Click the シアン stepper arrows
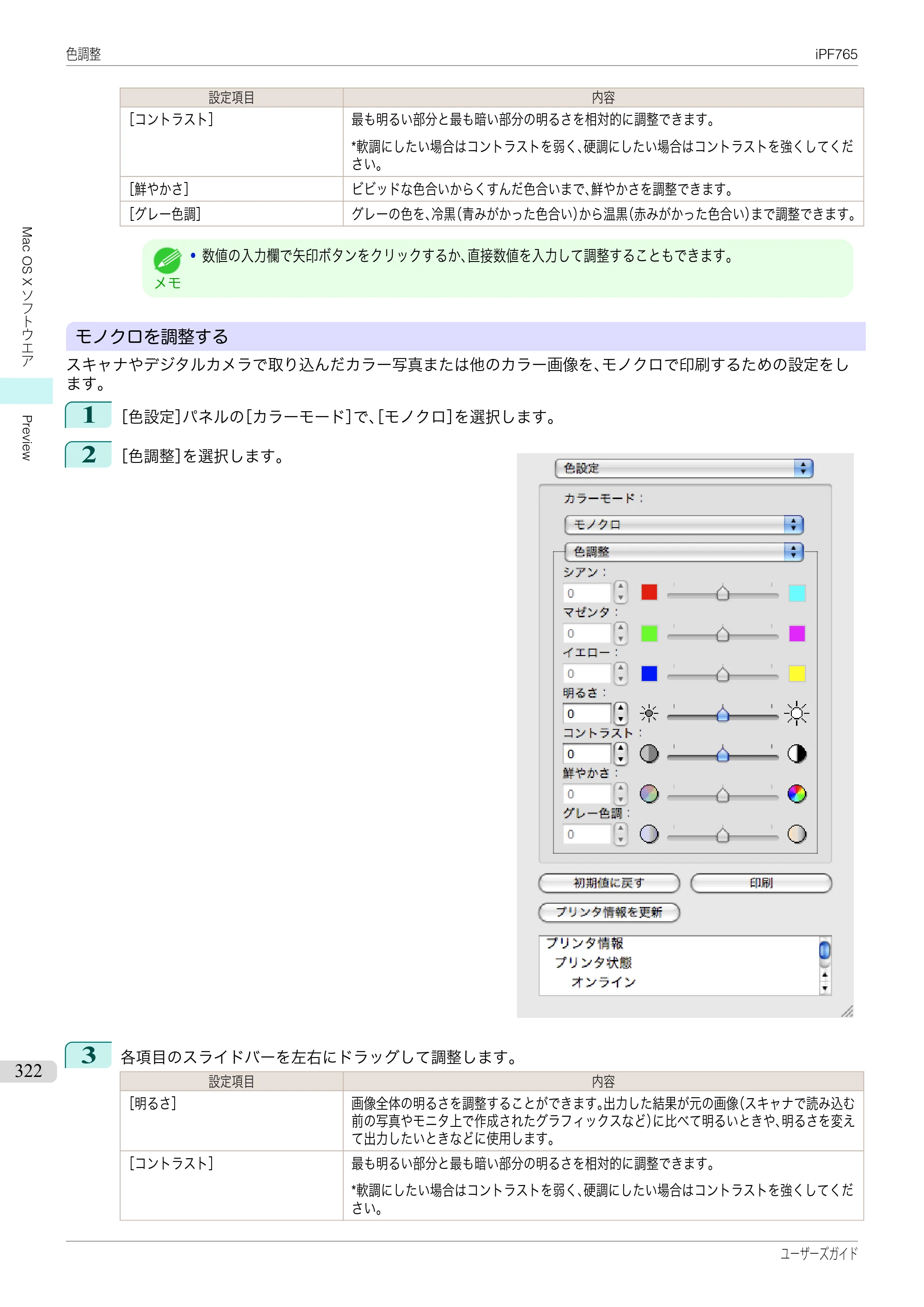This screenshot has height=1307, width=924. click(x=620, y=593)
